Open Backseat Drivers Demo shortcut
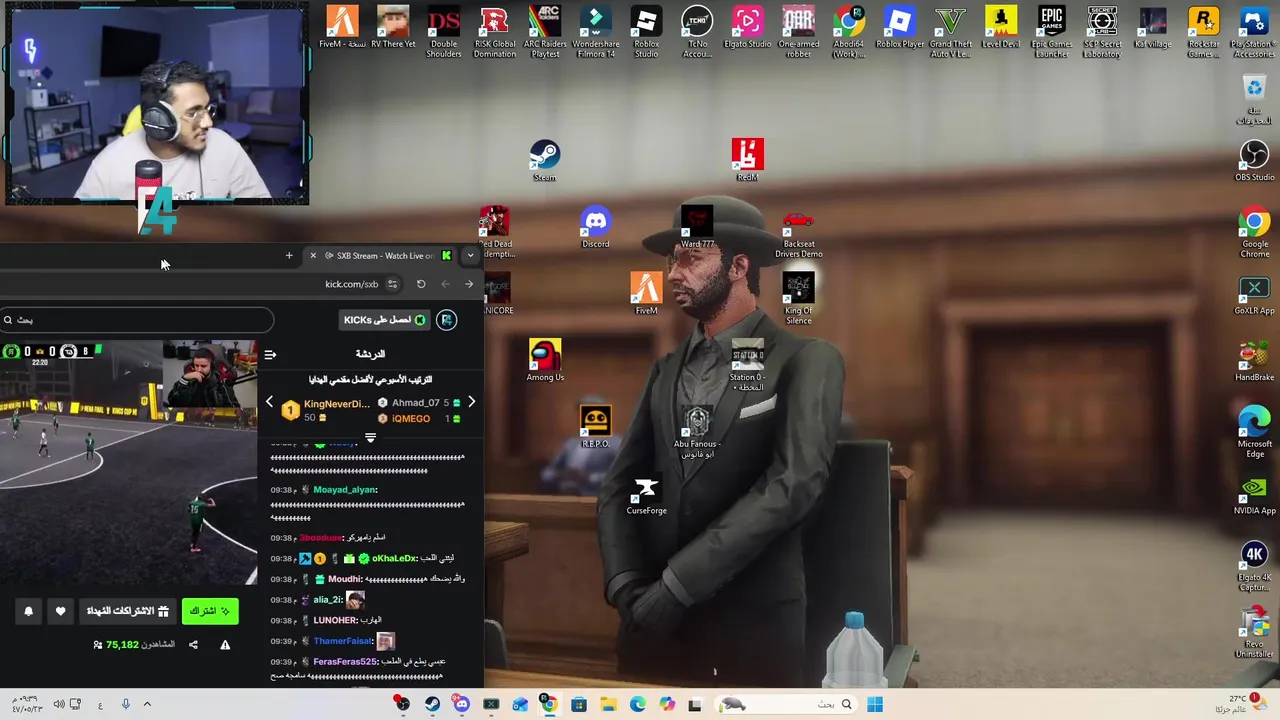The width and height of the screenshot is (1280, 720). [798, 232]
